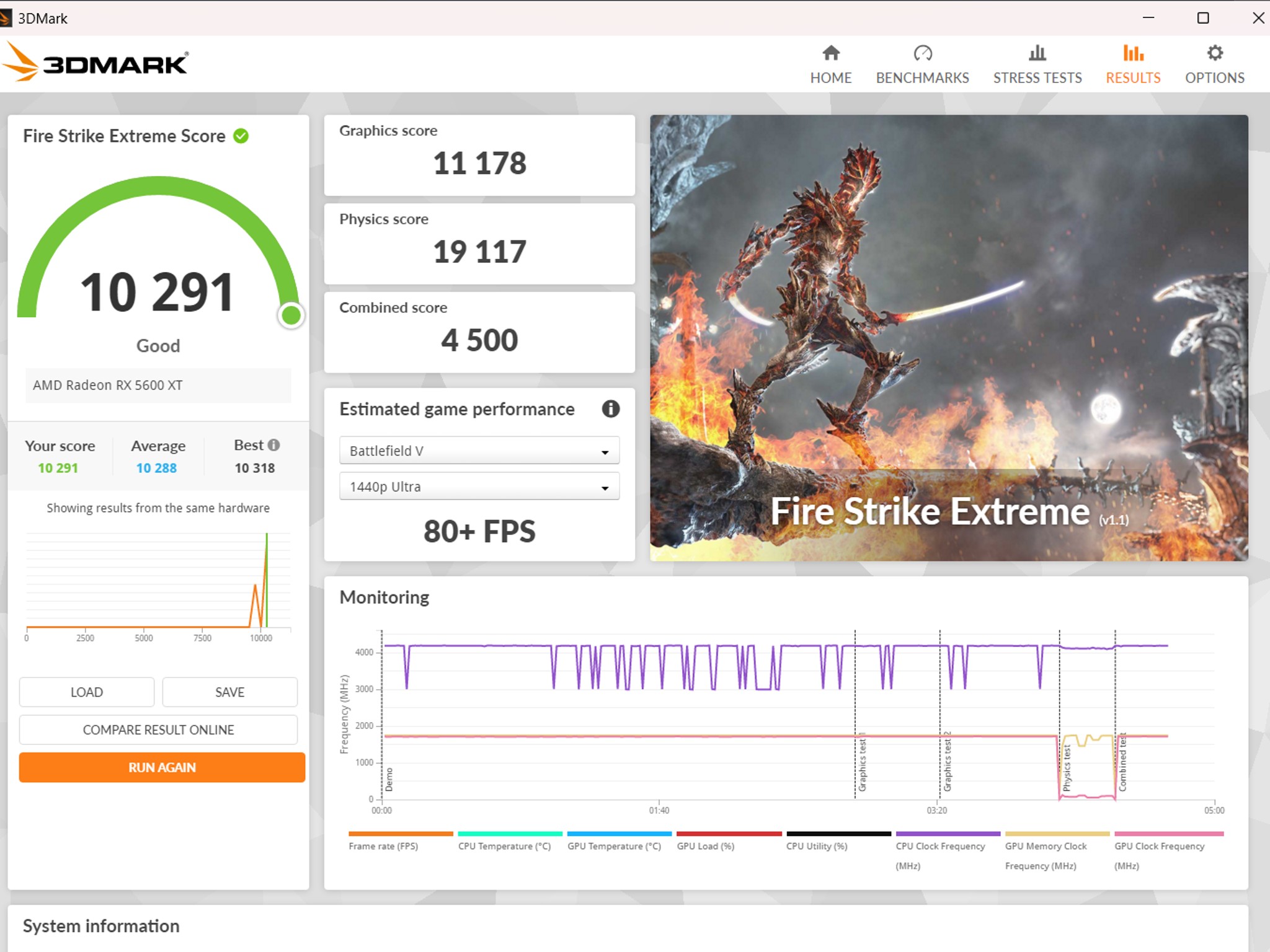Click the green validation checkmark icon
The height and width of the screenshot is (952, 1270).
tap(241, 136)
